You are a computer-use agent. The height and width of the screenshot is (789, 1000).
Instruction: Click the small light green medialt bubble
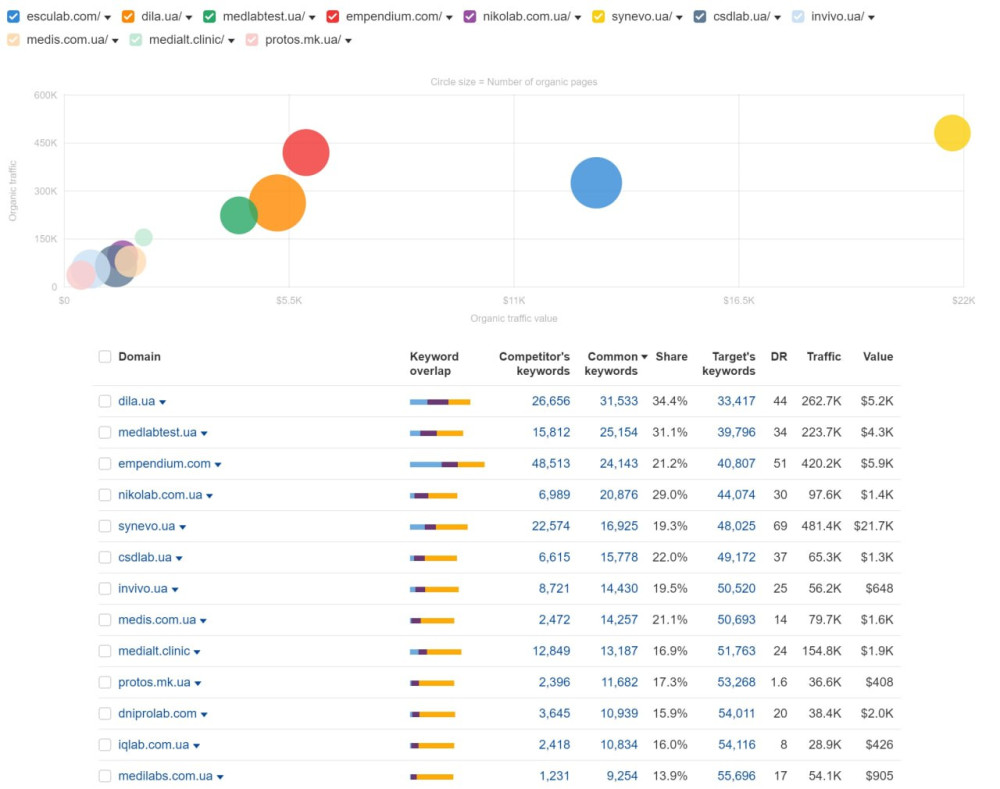(144, 237)
